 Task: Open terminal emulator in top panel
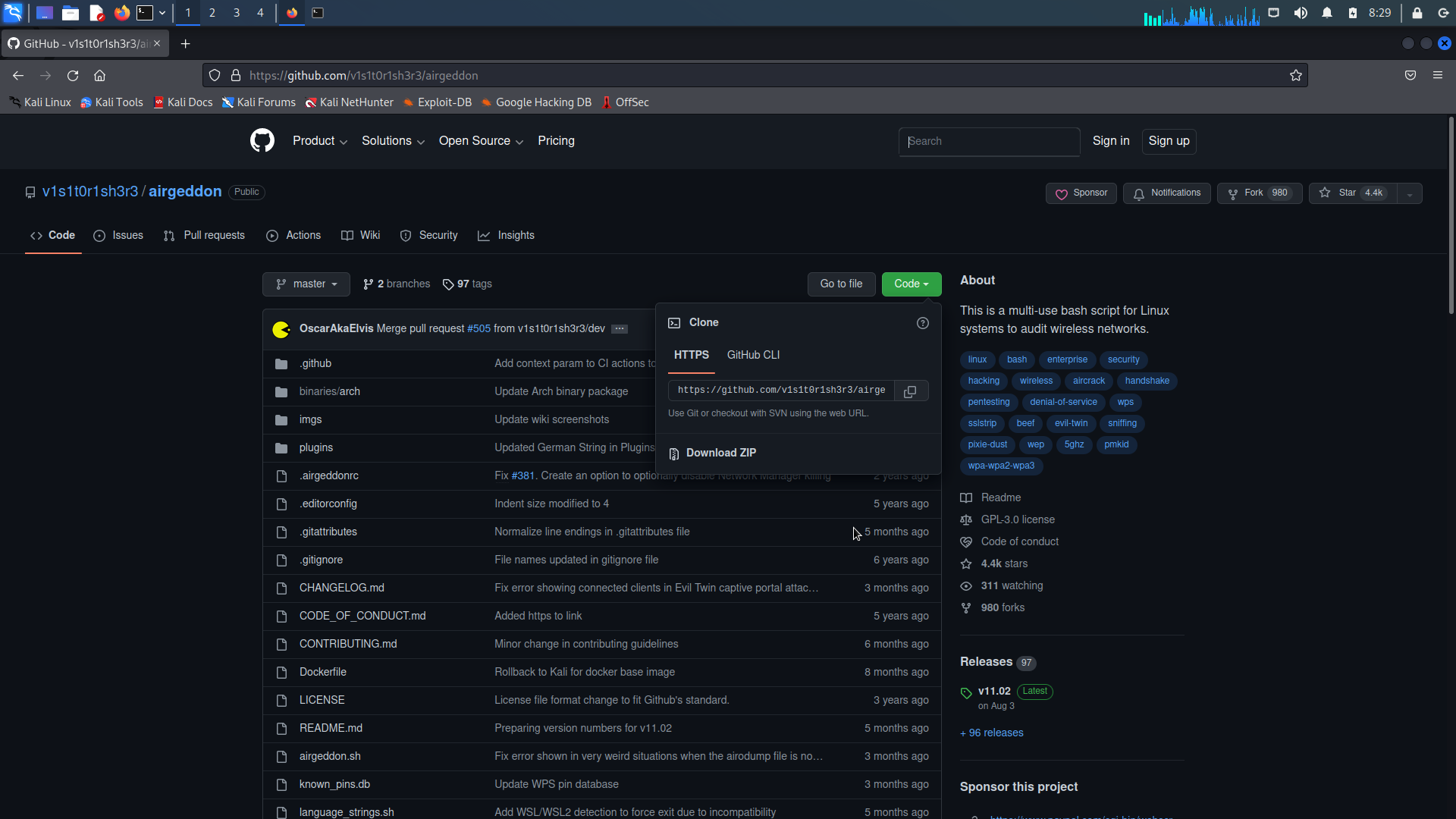[x=145, y=12]
